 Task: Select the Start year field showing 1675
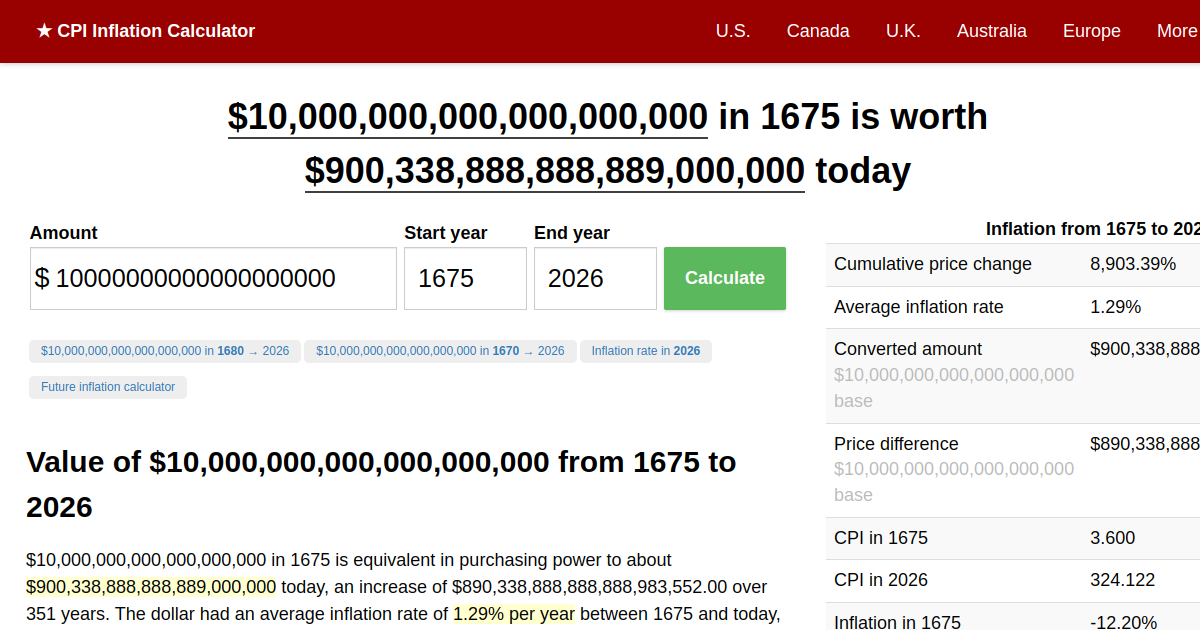click(x=465, y=278)
